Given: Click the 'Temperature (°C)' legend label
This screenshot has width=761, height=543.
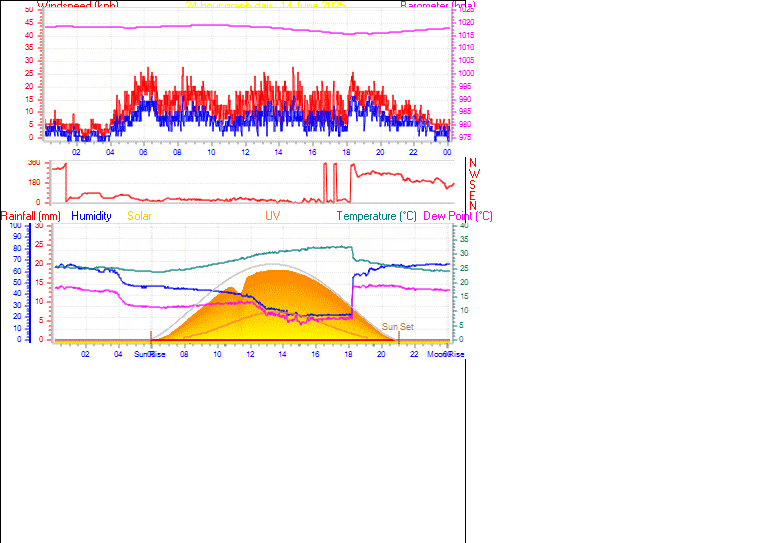Looking at the screenshot, I should click(x=377, y=216).
